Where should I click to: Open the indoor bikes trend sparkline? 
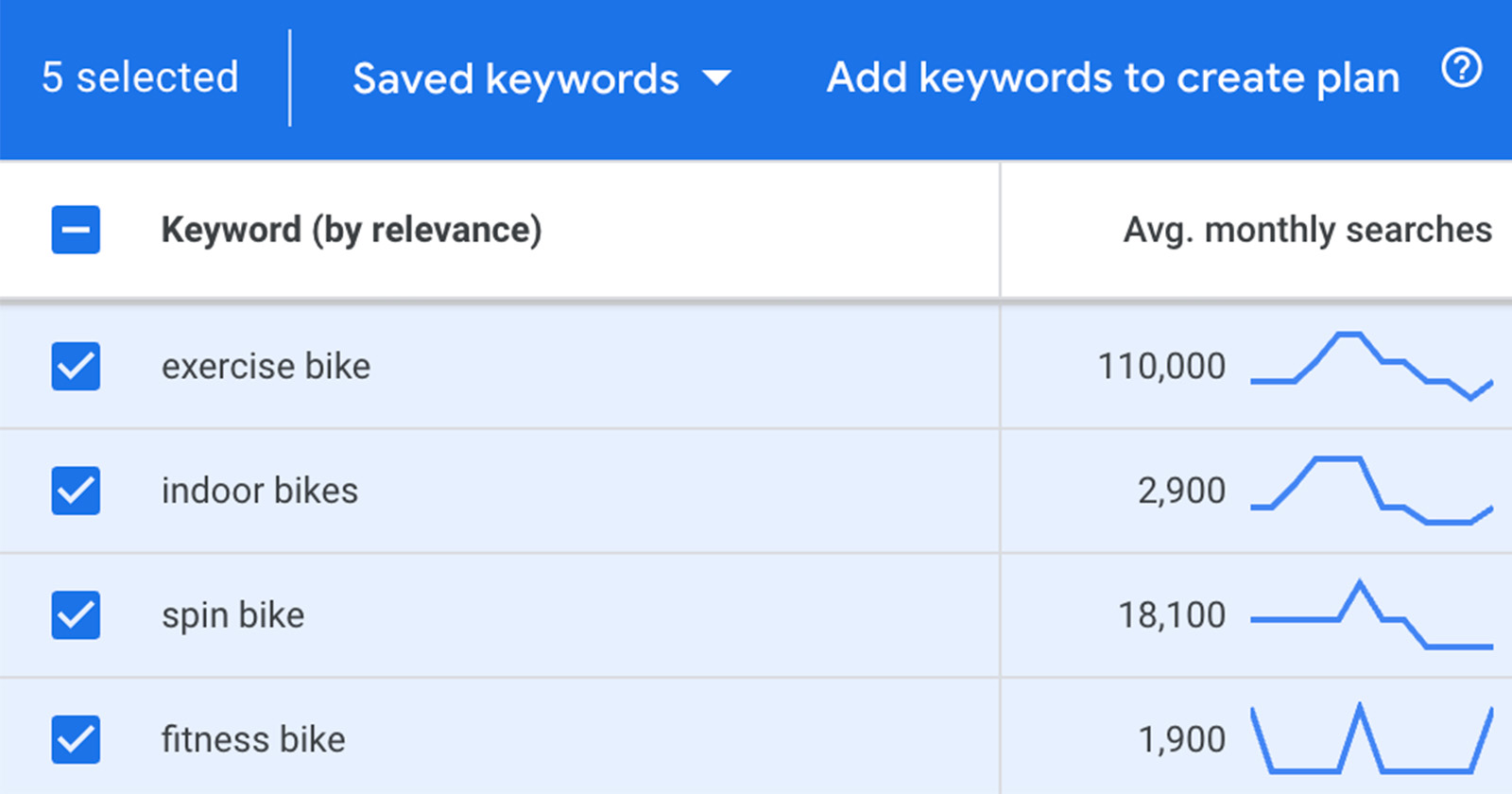pyautogui.click(x=1371, y=491)
